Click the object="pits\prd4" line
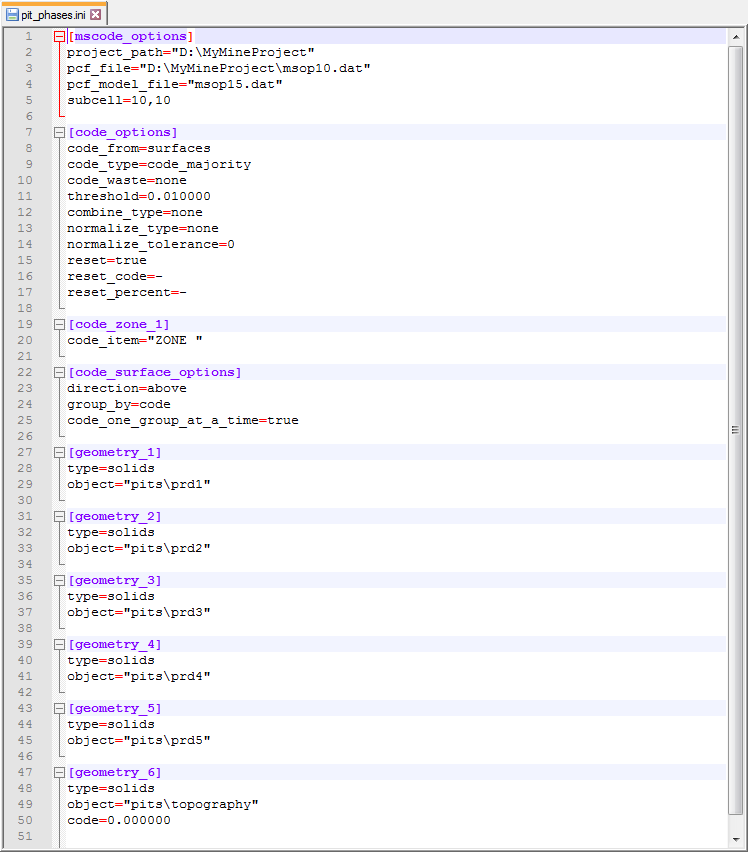This screenshot has height=852, width=748. click(x=139, y=676)
